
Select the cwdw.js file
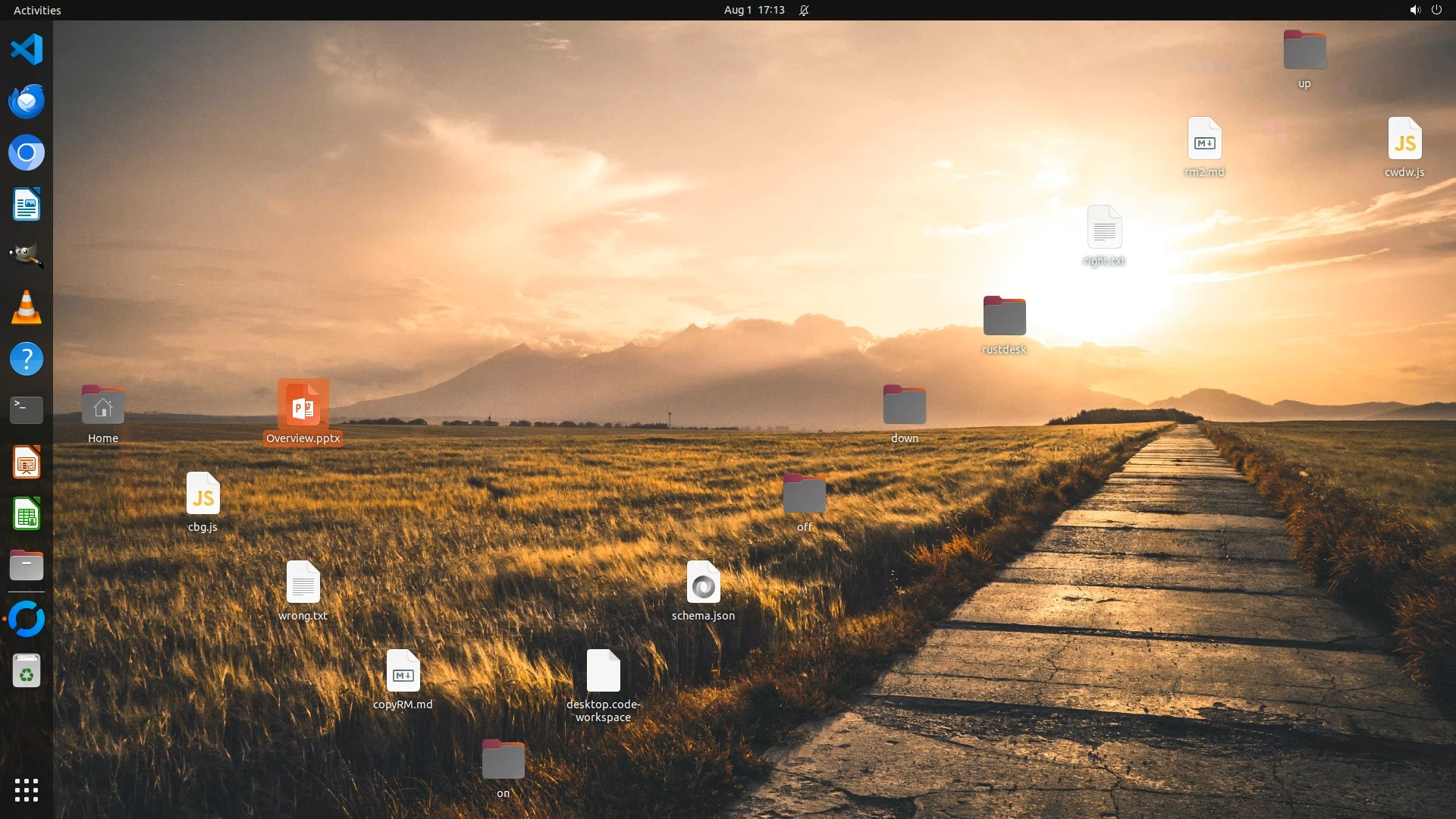tap(1404, 139)
